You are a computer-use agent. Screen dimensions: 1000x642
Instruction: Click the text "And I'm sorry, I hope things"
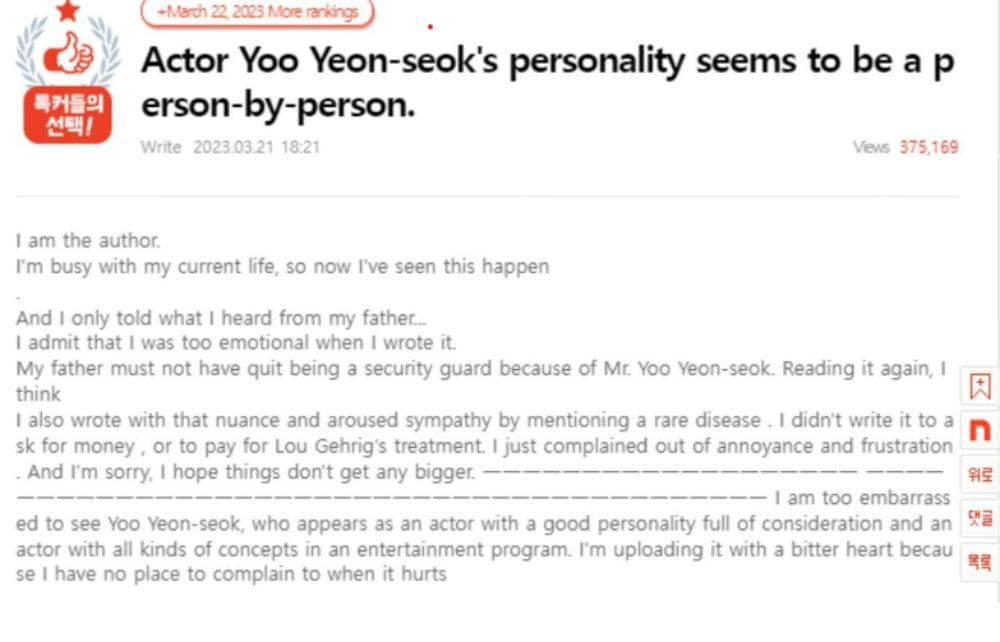250,472
